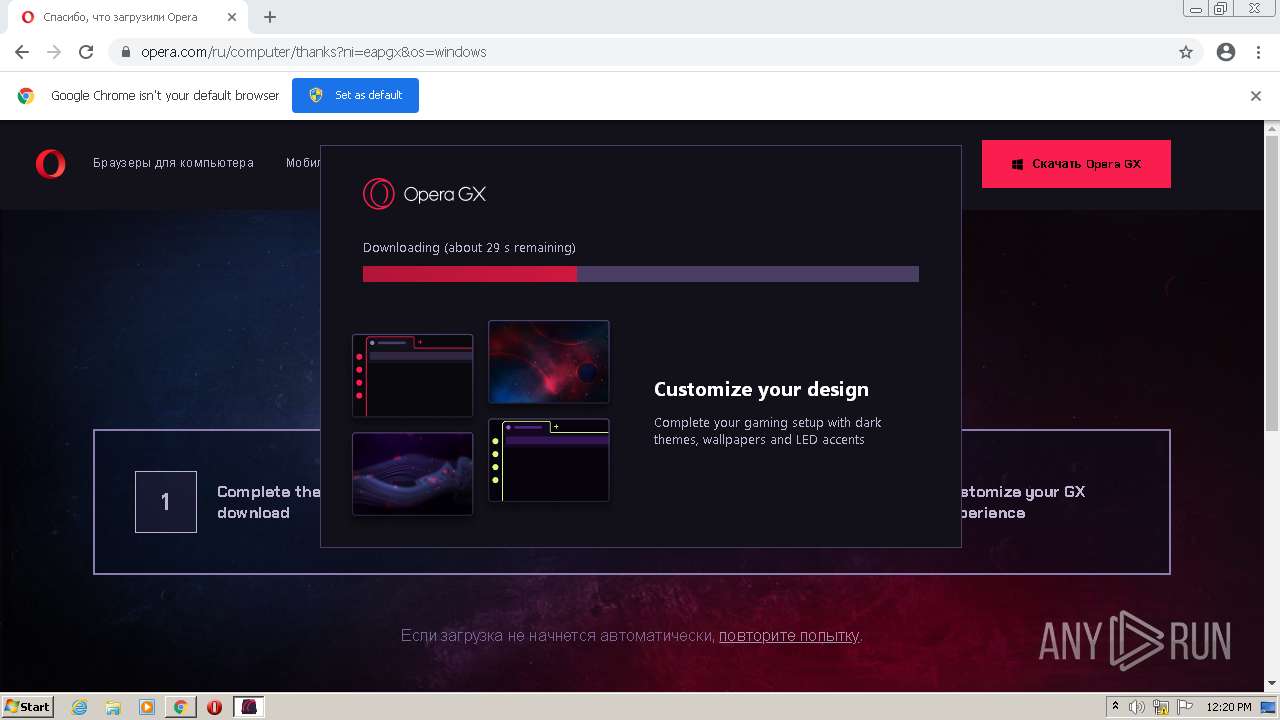The image size is (1280, 720).
Task: Open a new tab with plus button
Action: coord(270,17)
